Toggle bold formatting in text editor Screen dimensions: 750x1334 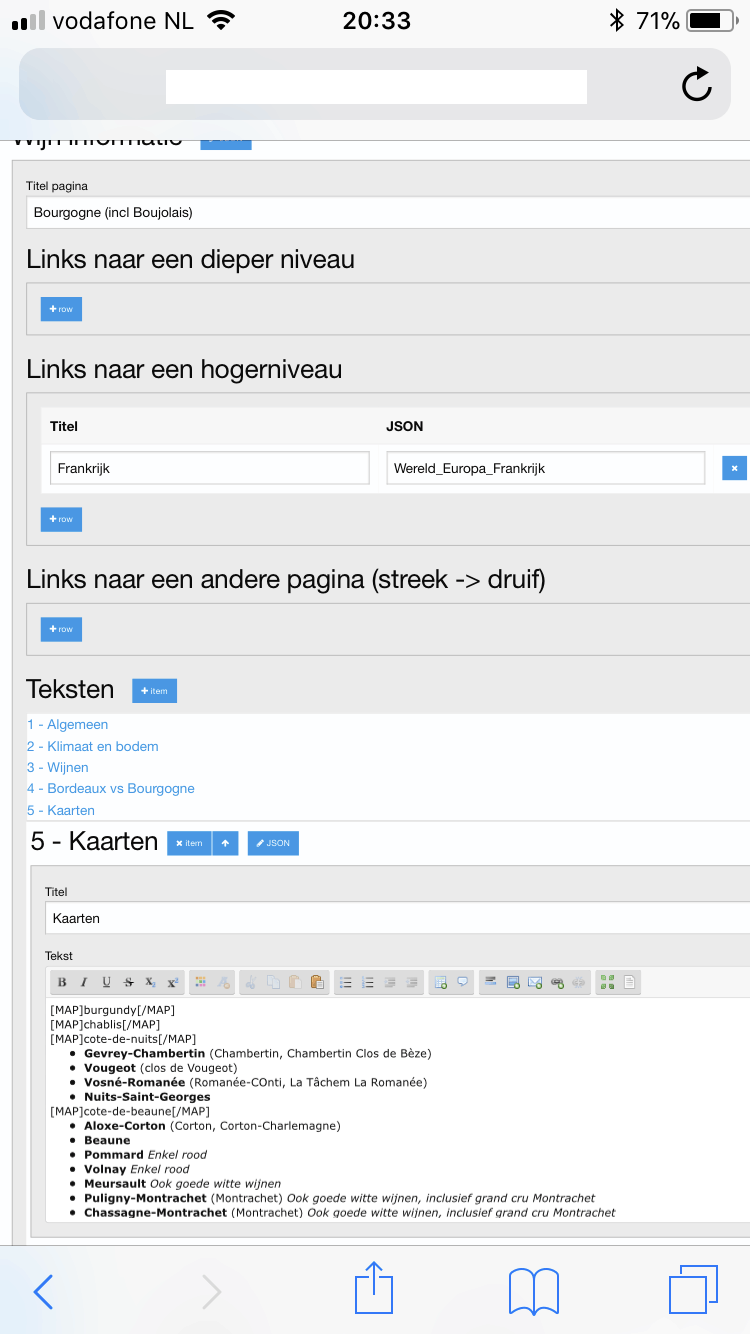(62, 982)
